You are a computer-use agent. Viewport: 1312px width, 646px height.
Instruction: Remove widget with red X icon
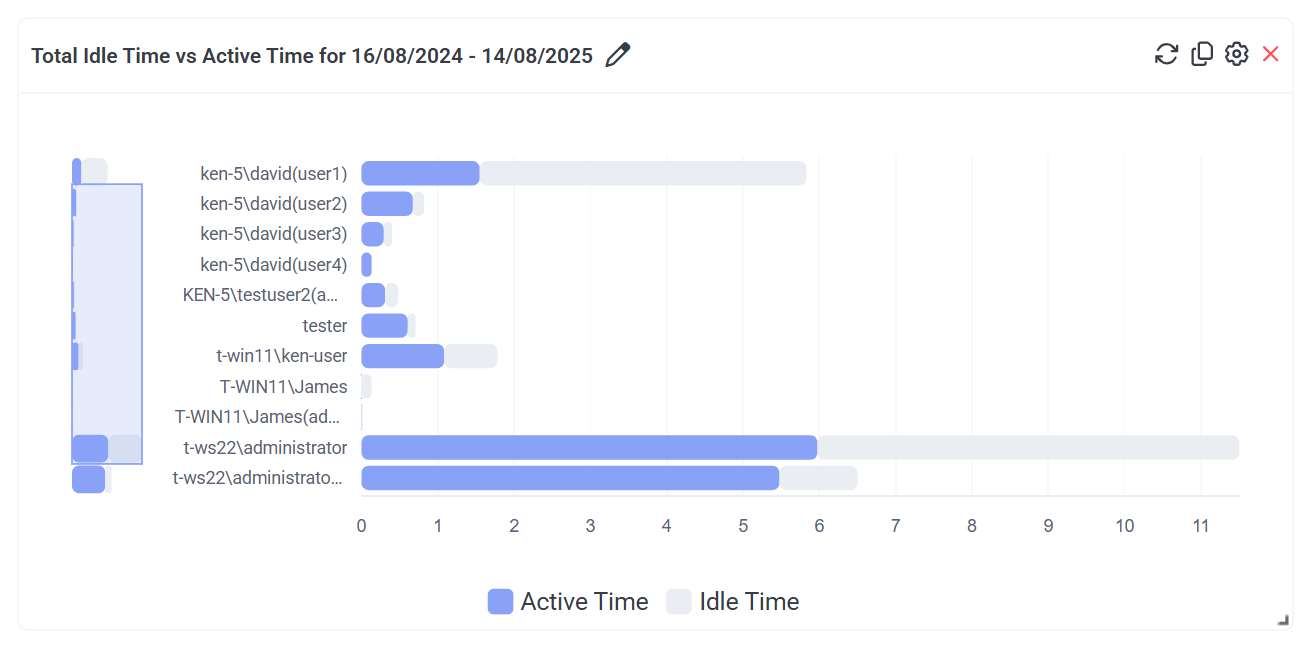pyautogui.click(x=1271, y=54)
